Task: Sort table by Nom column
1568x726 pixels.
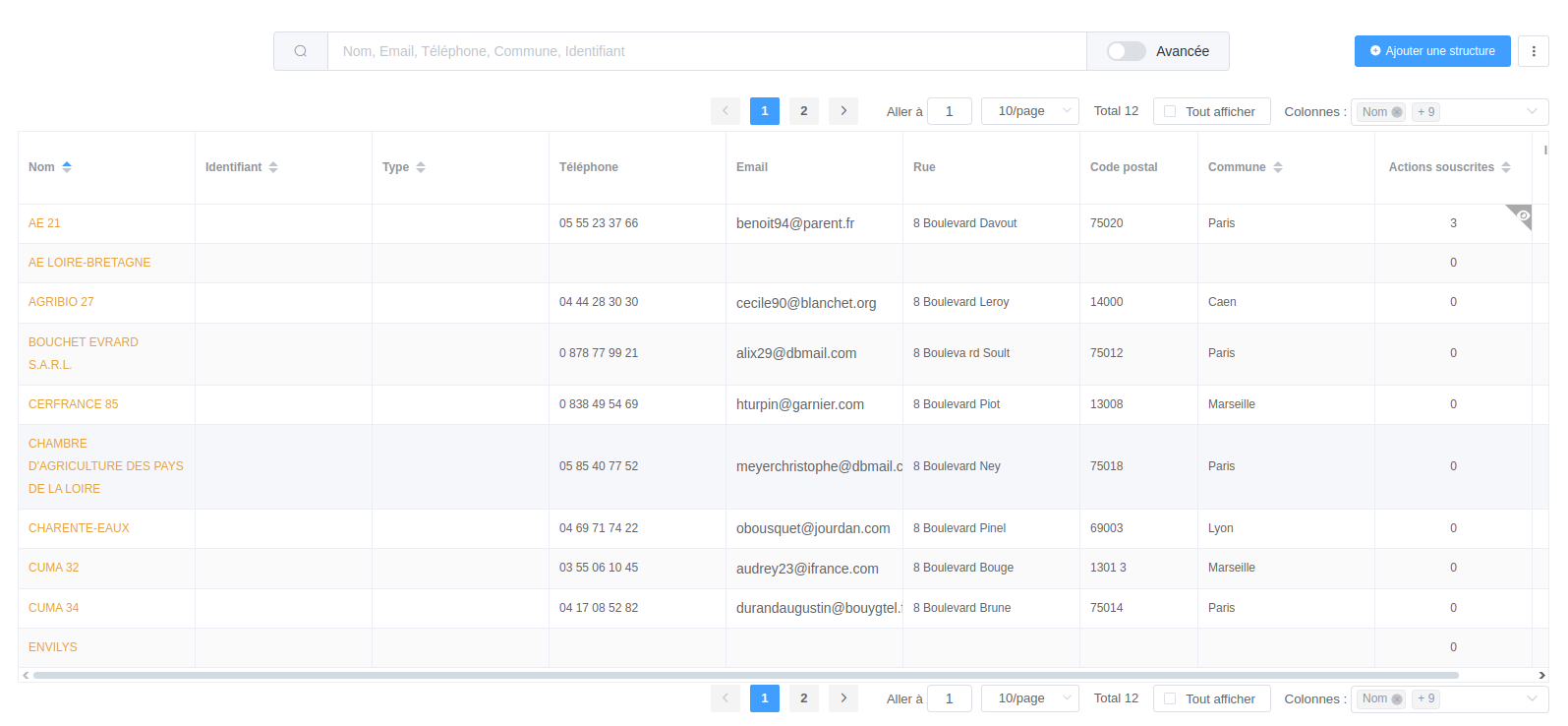Action: (67, 167)
